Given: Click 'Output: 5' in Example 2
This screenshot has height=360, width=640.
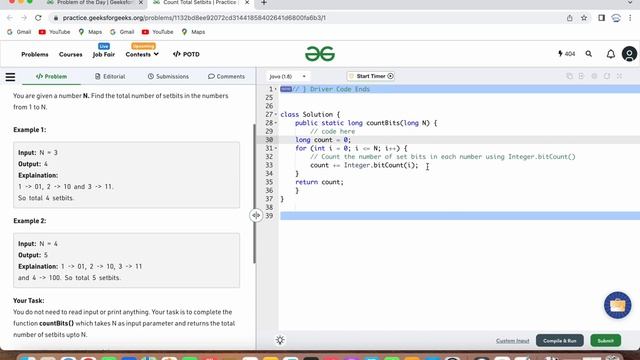Looking at the screenshot, I should pos(33,255).
